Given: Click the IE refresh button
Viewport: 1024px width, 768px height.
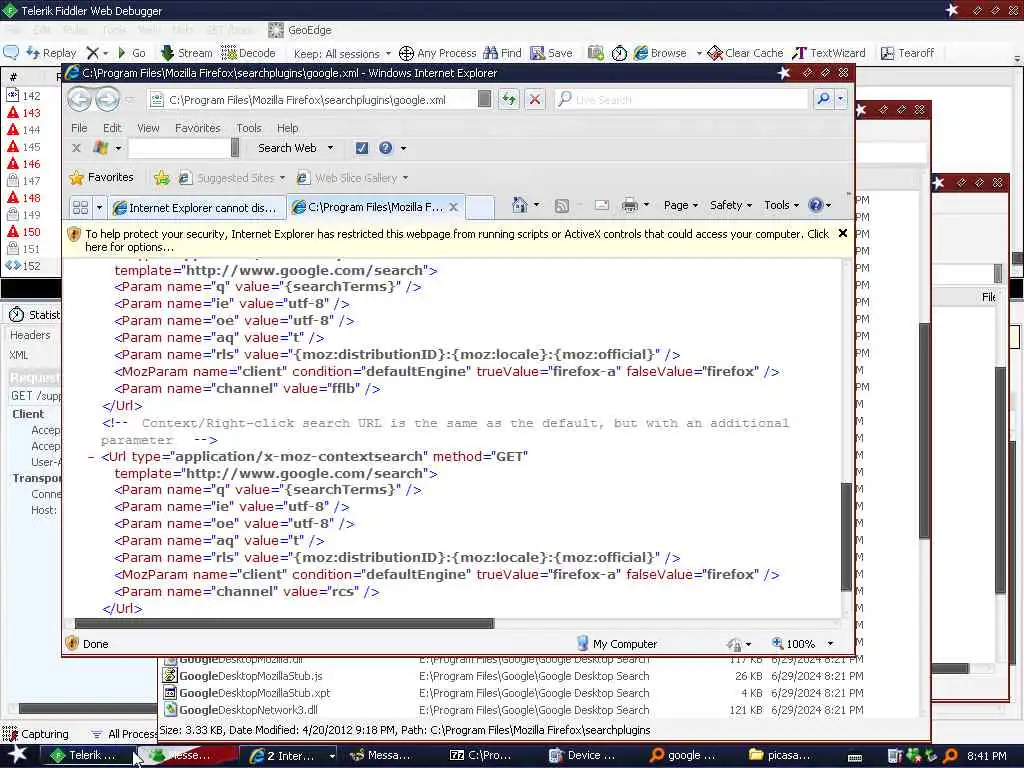Looking at the screenshot, I should pyautogui.click(x=509, y=99).
